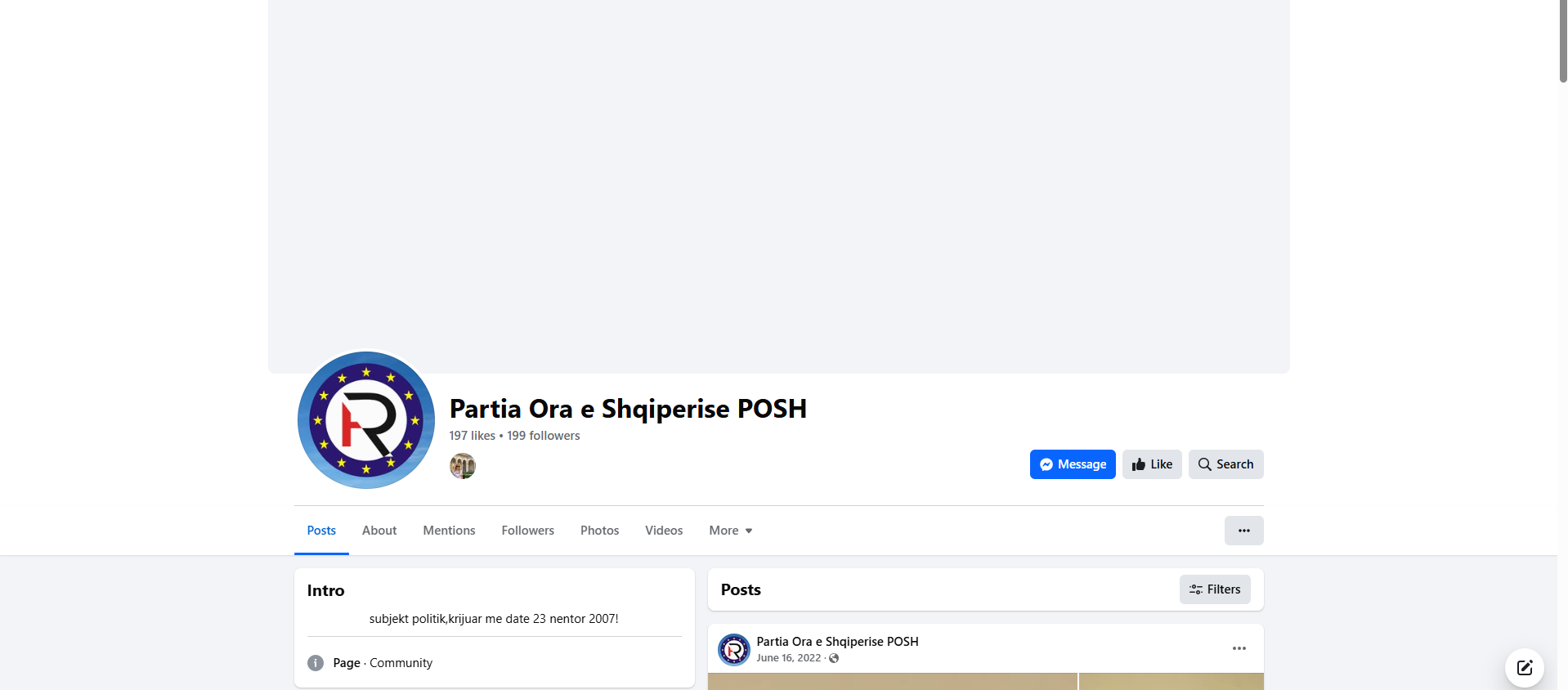Open the June 16, 2022 post timestamp

789,658
